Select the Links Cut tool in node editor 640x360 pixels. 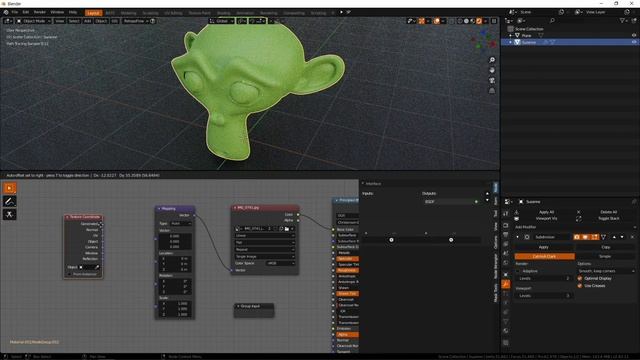(x=9, y=215)
